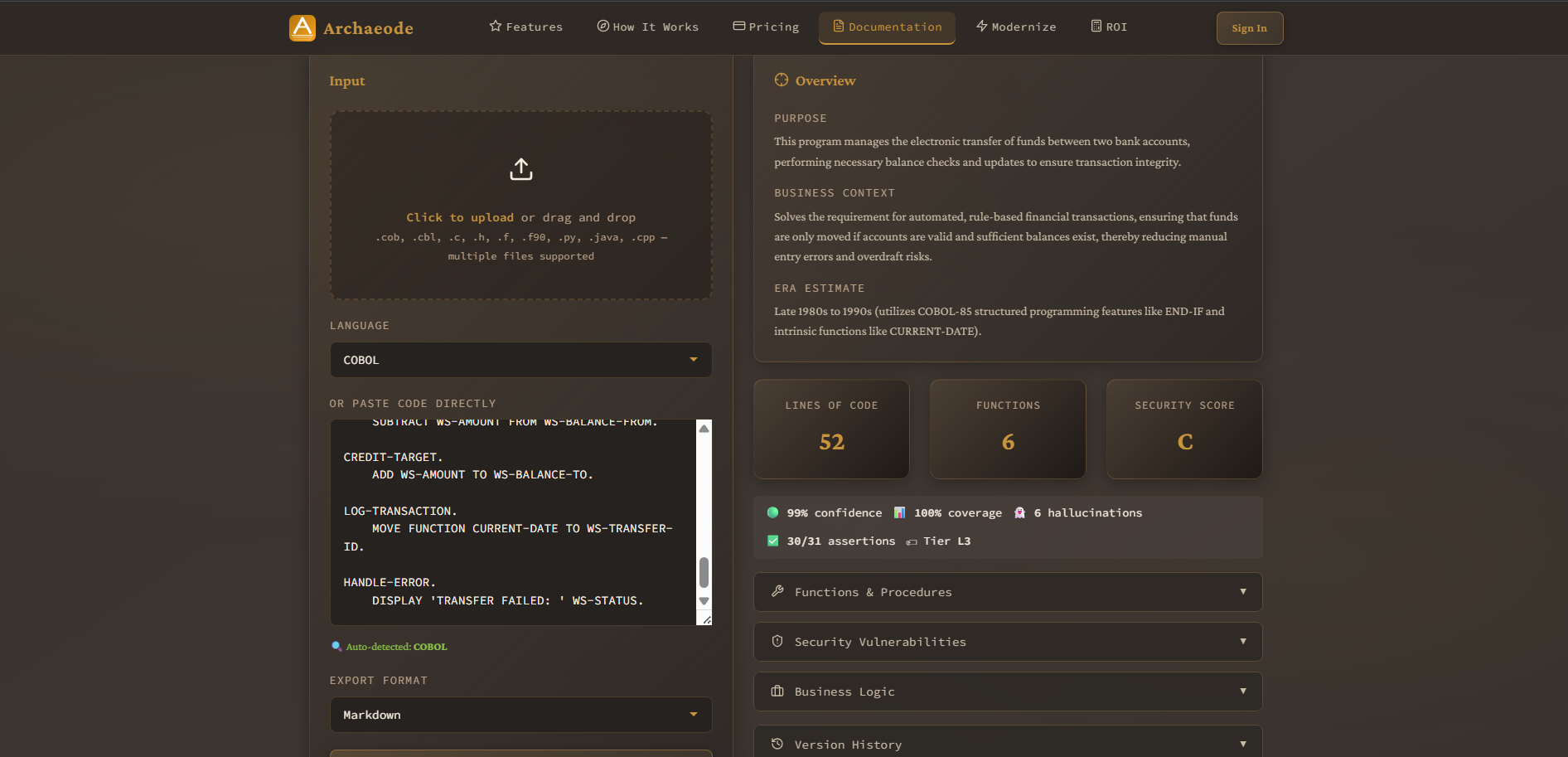Go to How It Works page
1568x757 pixels.
pyautogui.click(x=648, y=27)
